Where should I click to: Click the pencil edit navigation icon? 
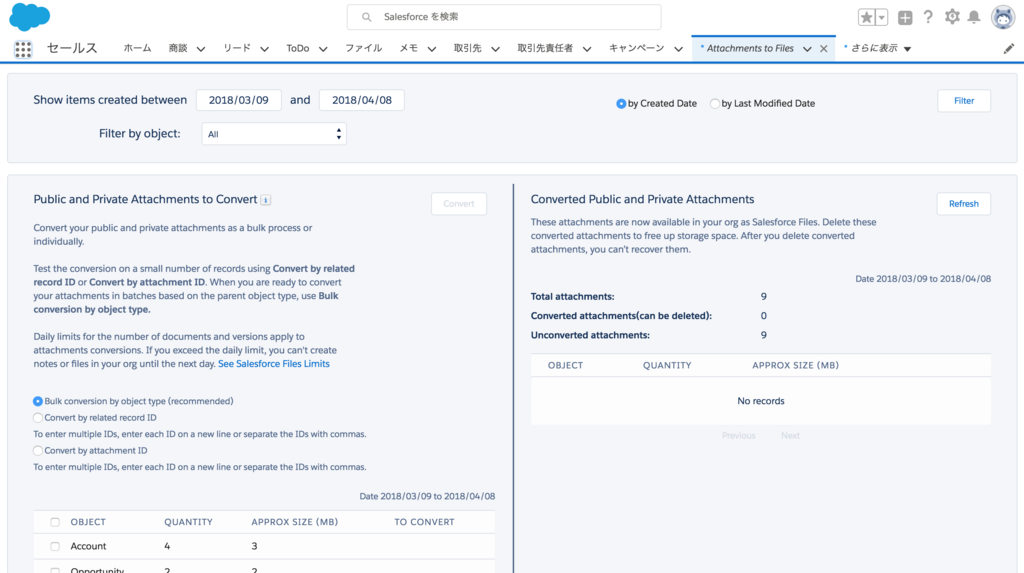1009,48
